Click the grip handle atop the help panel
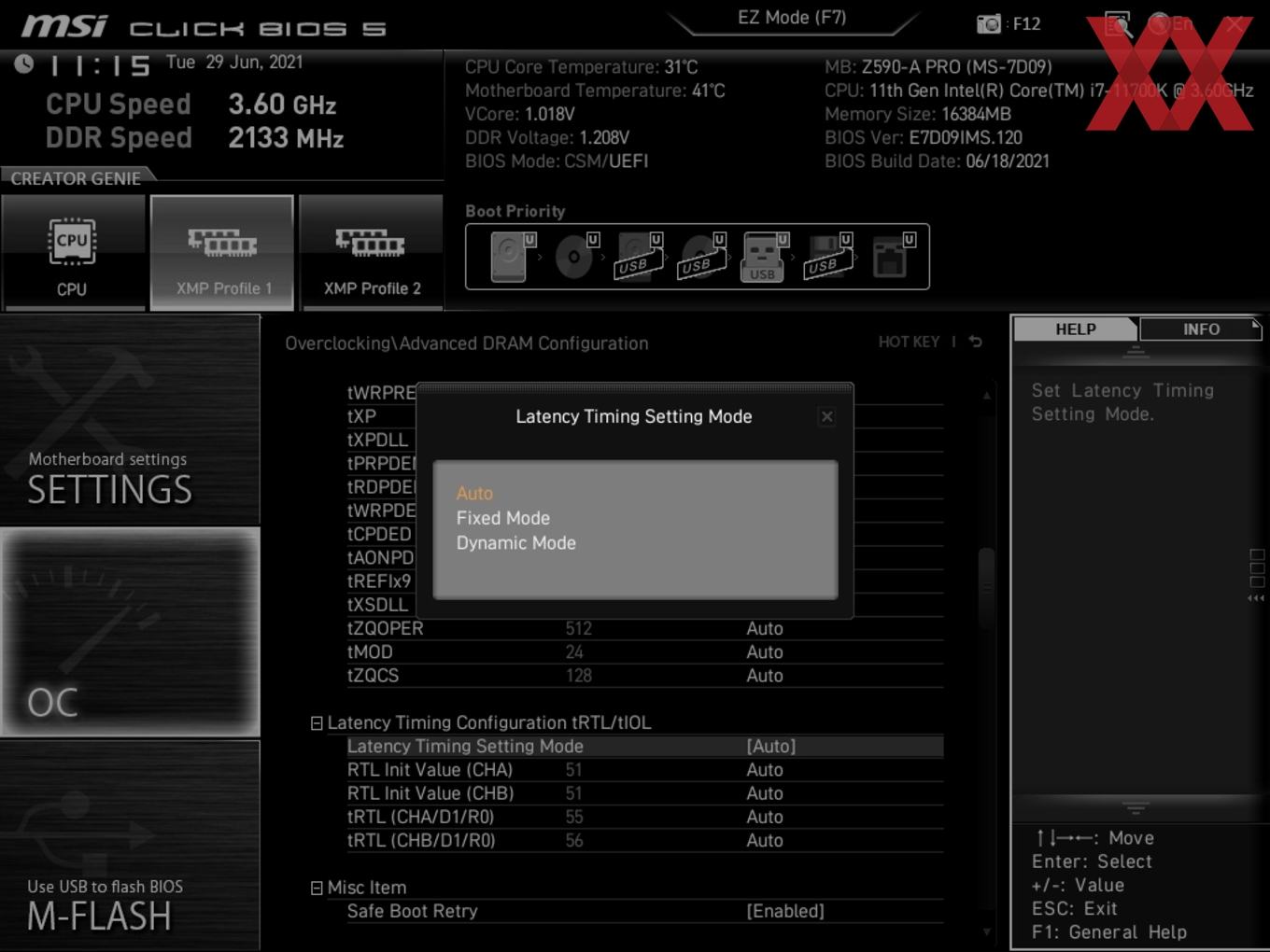This screenshot has width=1270, height=952. 1136,352
